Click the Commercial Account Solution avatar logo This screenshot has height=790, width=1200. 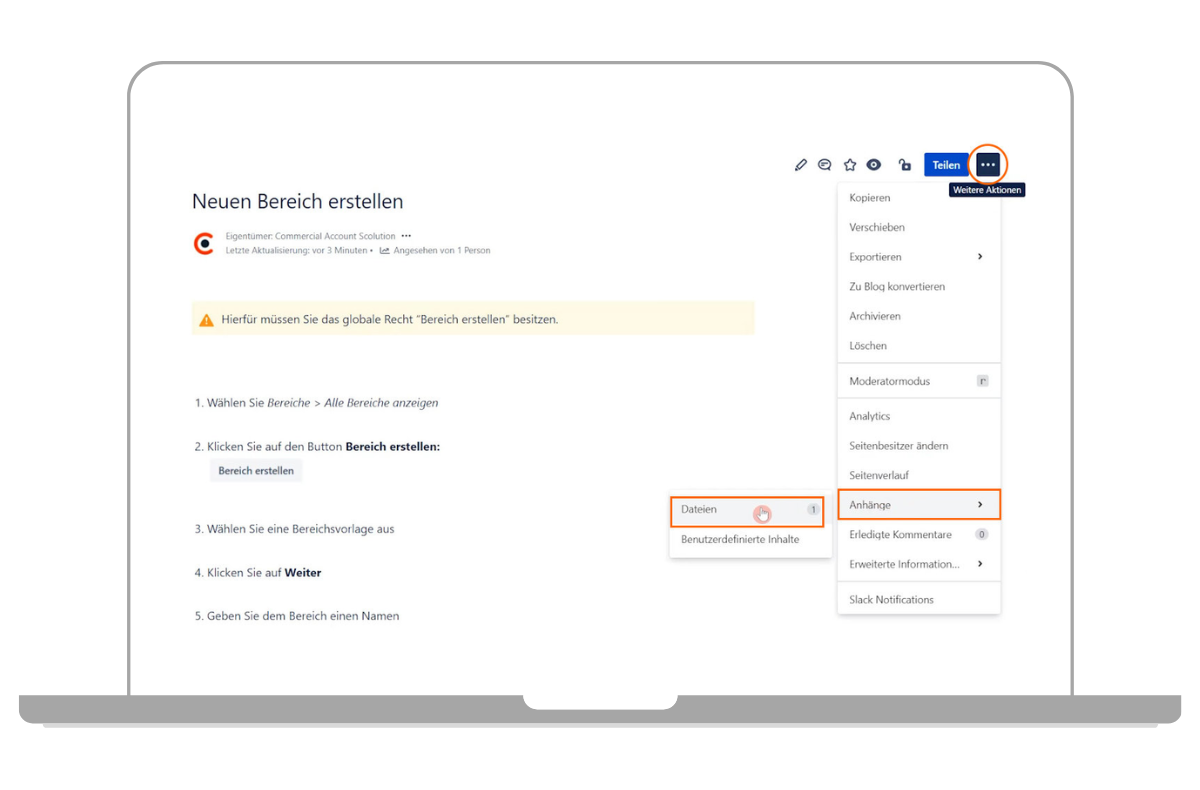click(204, 243)
